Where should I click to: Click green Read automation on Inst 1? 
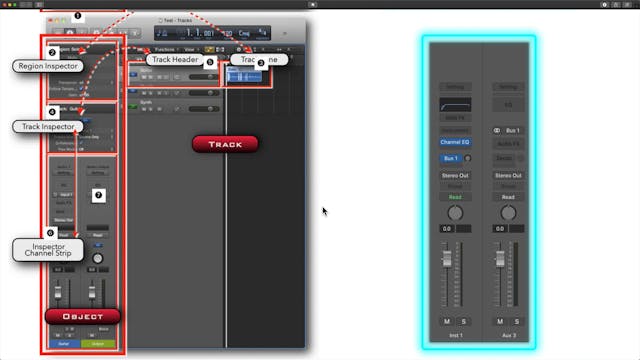click(455, 197)
